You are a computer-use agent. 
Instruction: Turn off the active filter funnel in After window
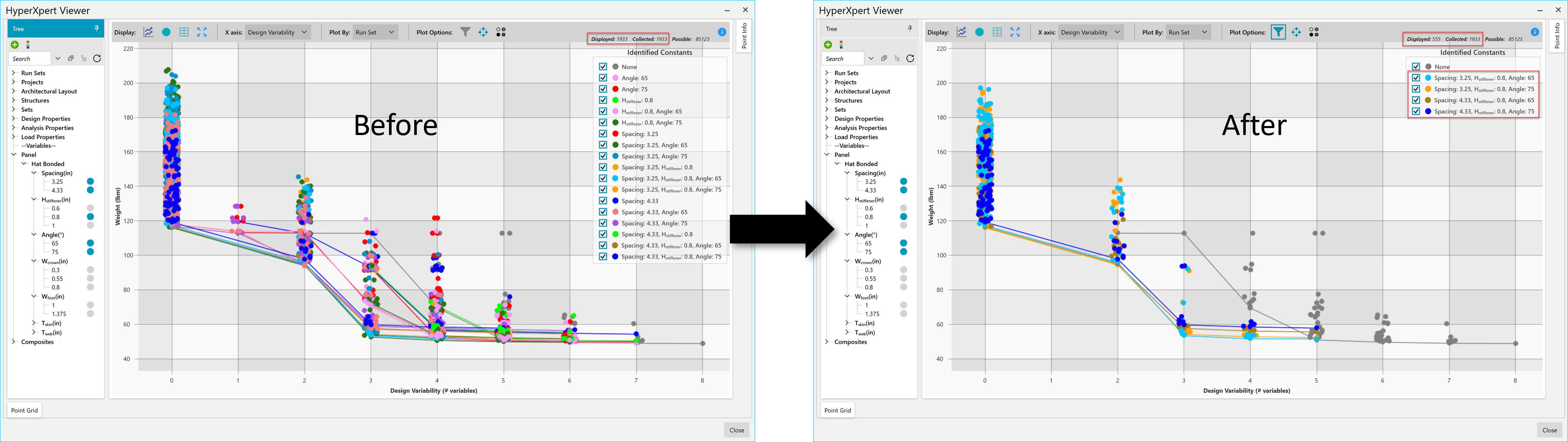pos(1278,32)
